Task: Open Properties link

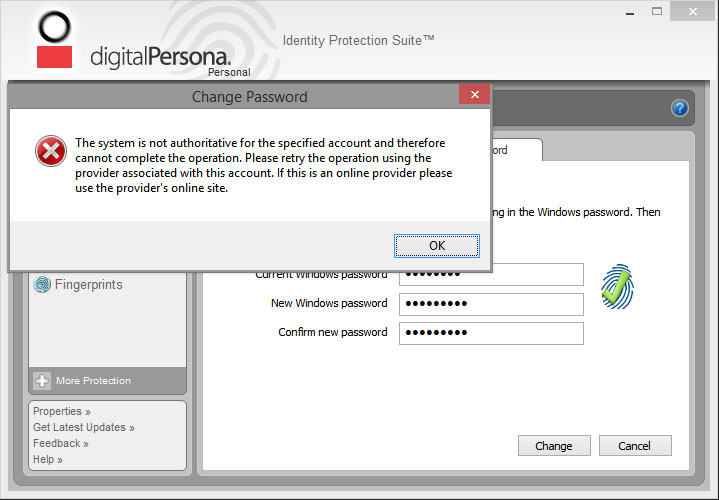Action: point(61,411)
